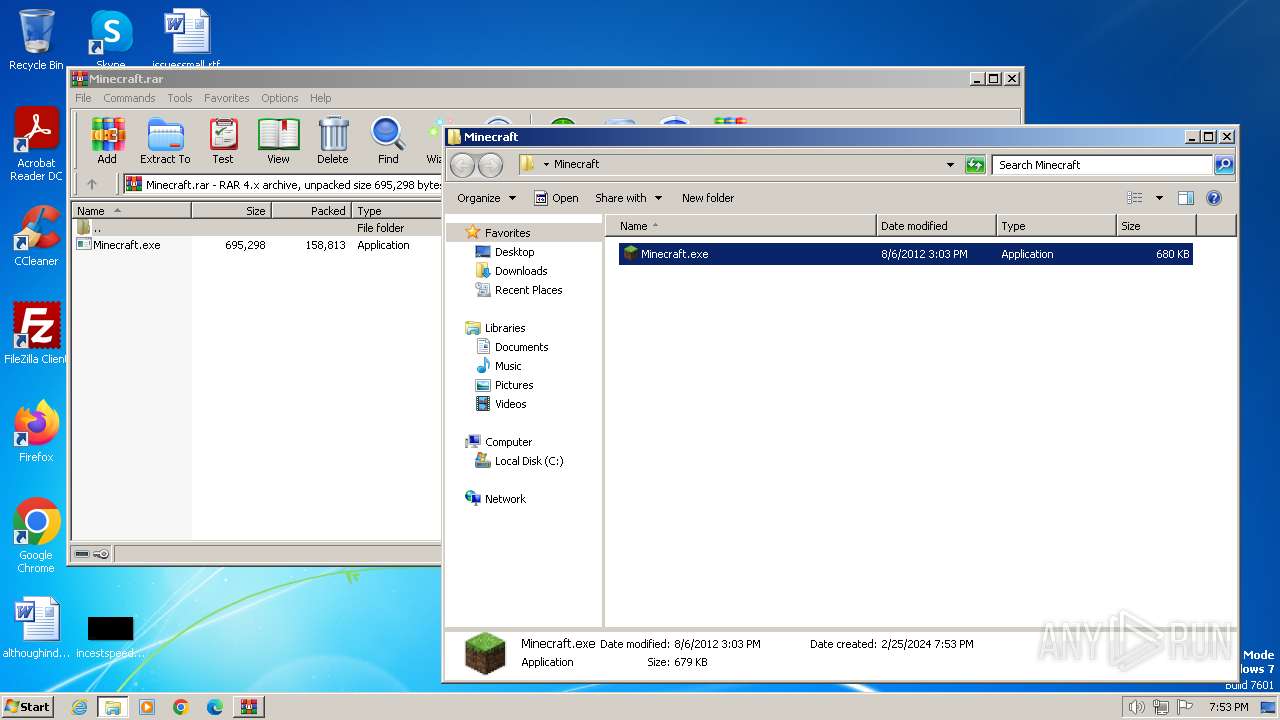This screenshot has height=720, width=1280.
Task: Select the parent '..' folder row in WinRAR
Action: click(257, 228)
